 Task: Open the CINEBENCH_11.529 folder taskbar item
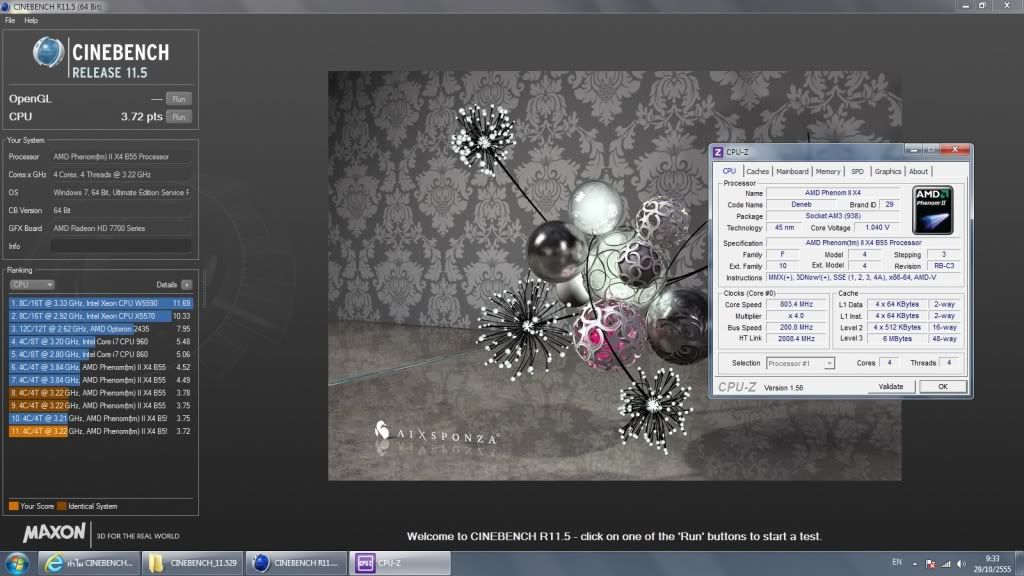(191, 562)
